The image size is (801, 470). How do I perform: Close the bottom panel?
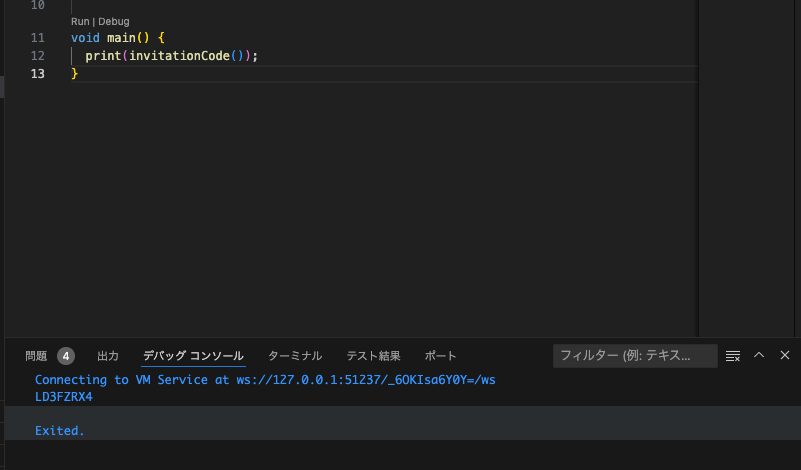(x=785, y=355)
